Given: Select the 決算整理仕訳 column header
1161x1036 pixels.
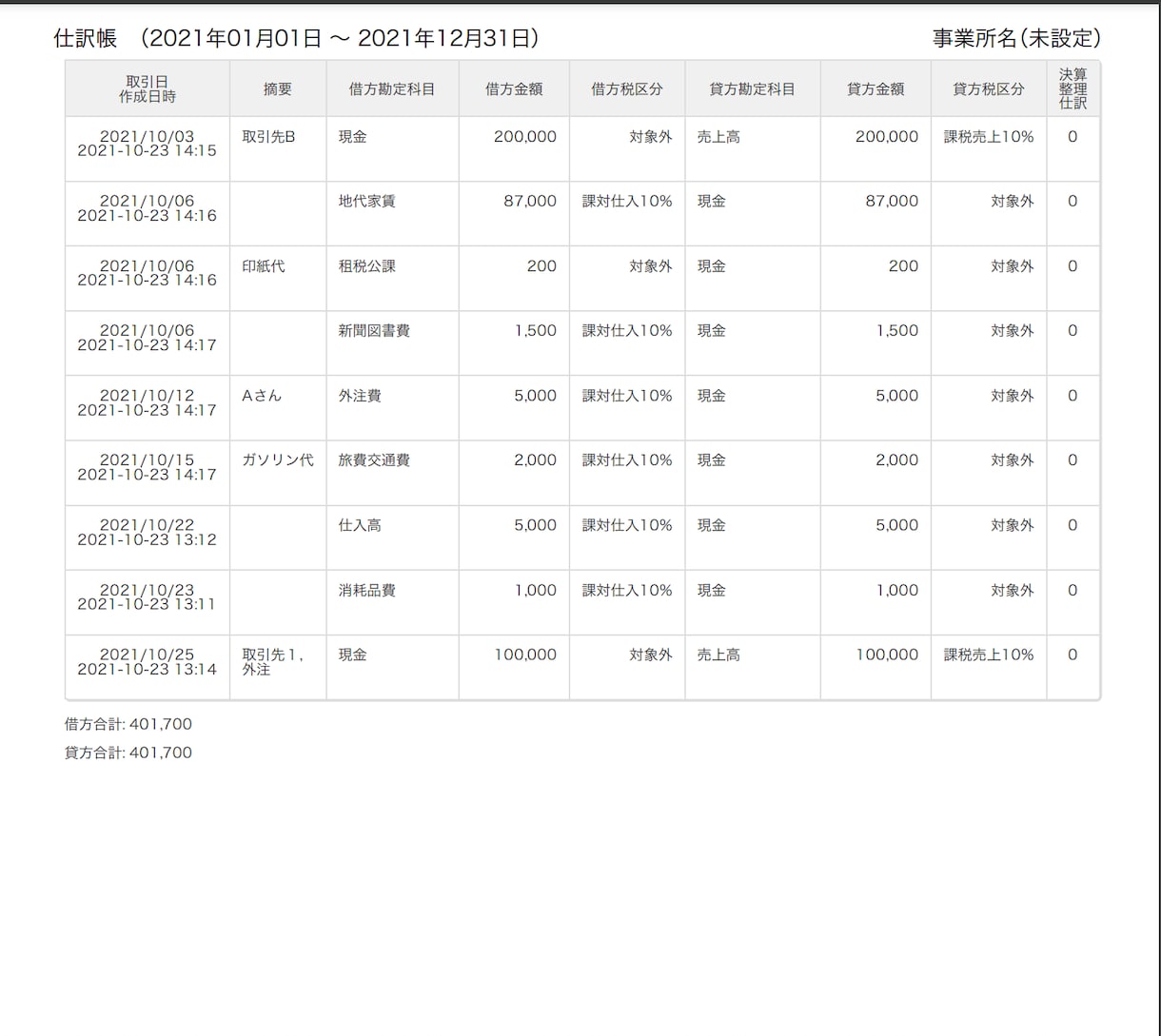Looking at the screenshot, I should click(1072, 88).
